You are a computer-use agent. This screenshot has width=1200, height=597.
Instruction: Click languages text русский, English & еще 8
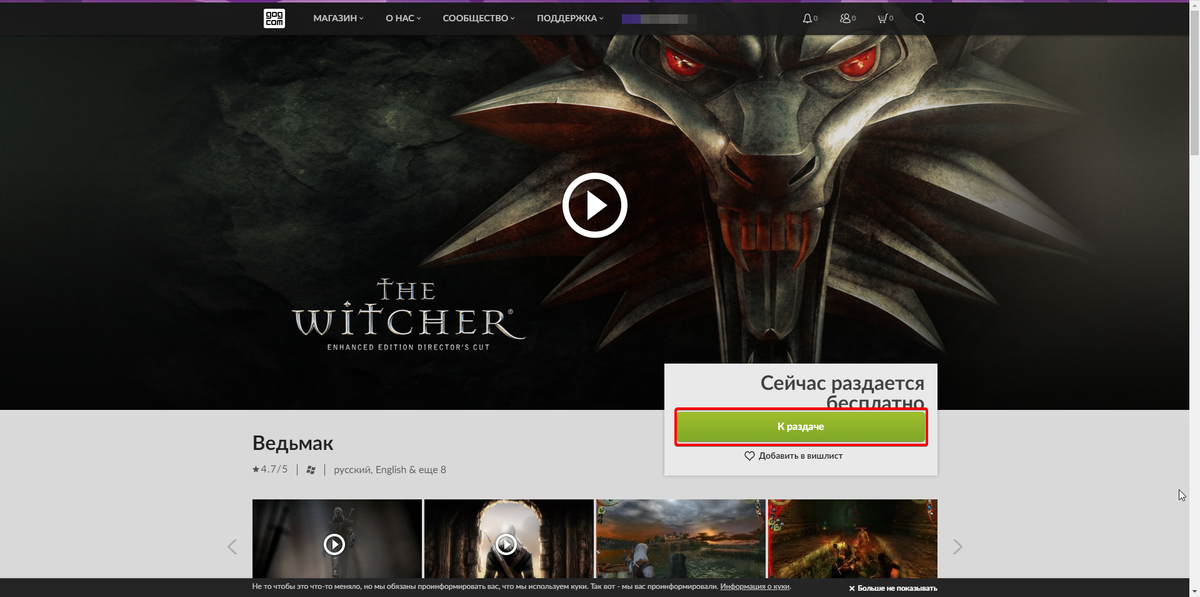[390, 469]
